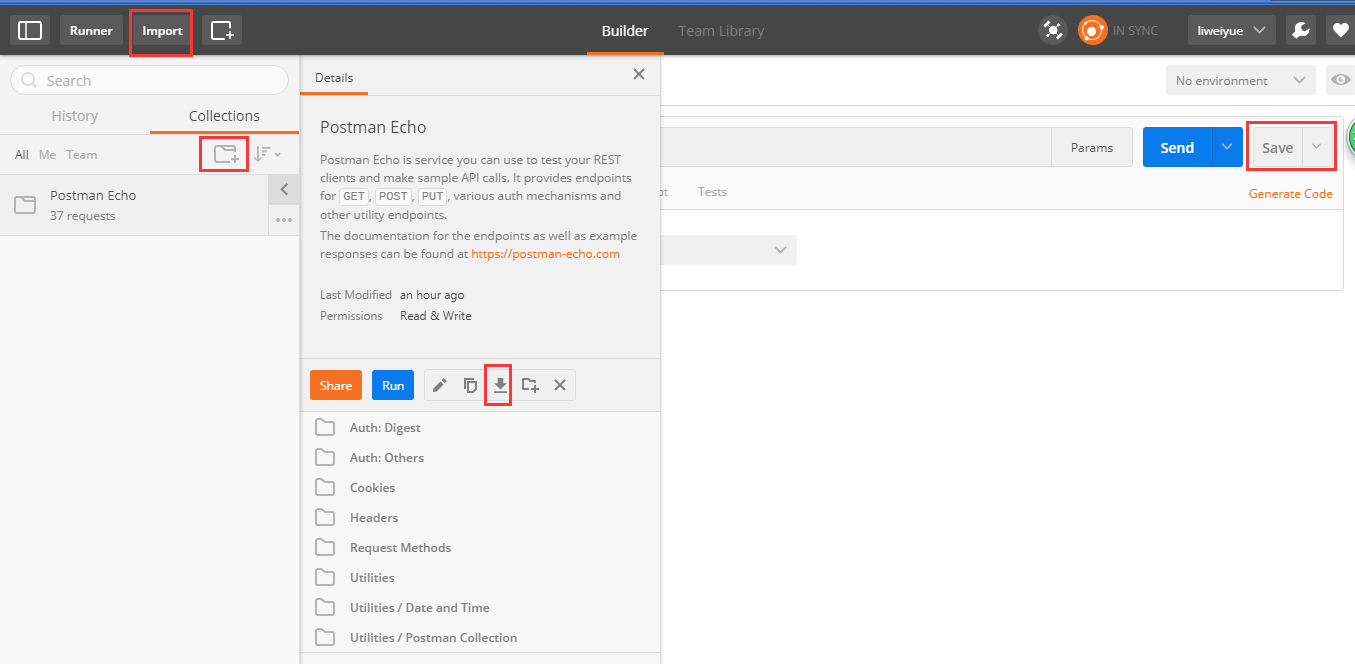Open the three-dots menu for Postman Echo
Viewport: 1355px width, 664px height.
284,219
